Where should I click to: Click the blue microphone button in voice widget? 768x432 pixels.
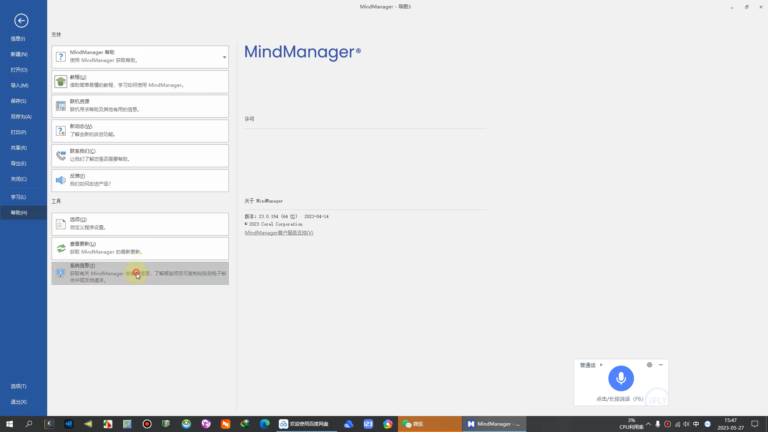pyautogui.click(x=621, y=378)
